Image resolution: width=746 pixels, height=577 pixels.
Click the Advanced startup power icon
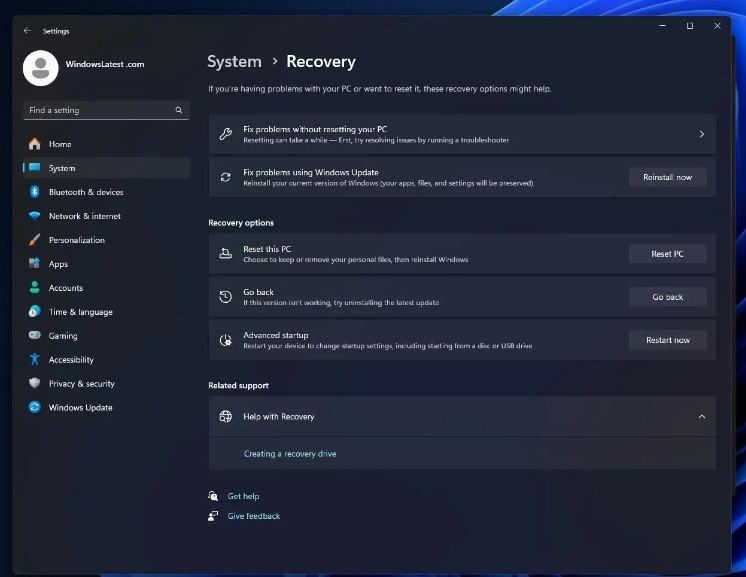click(x=226, y=340)
